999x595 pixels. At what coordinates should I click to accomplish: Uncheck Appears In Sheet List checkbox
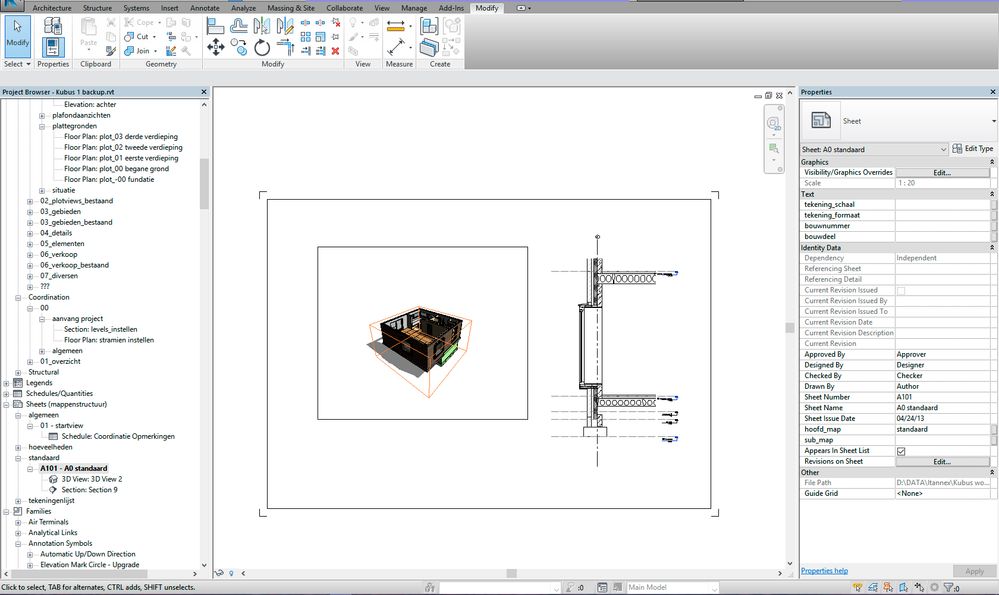click(x=901, y=451)
